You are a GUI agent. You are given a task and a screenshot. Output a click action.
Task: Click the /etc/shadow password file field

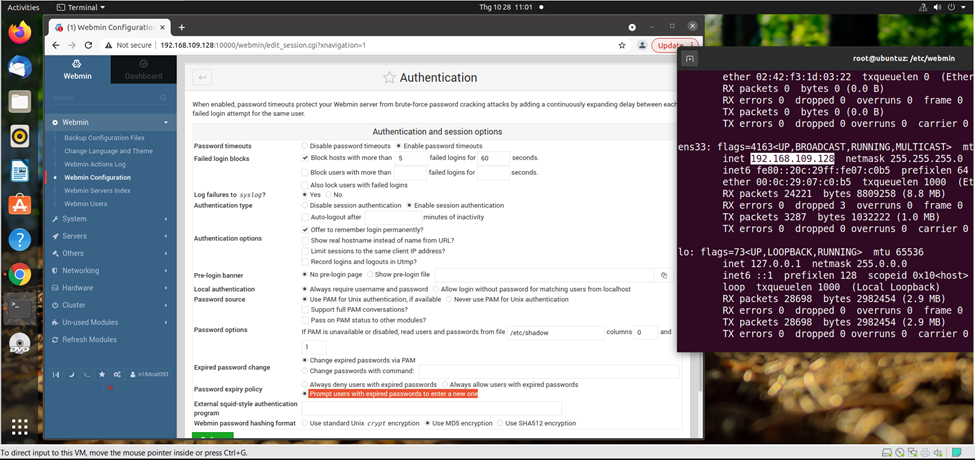coord(555,333)
